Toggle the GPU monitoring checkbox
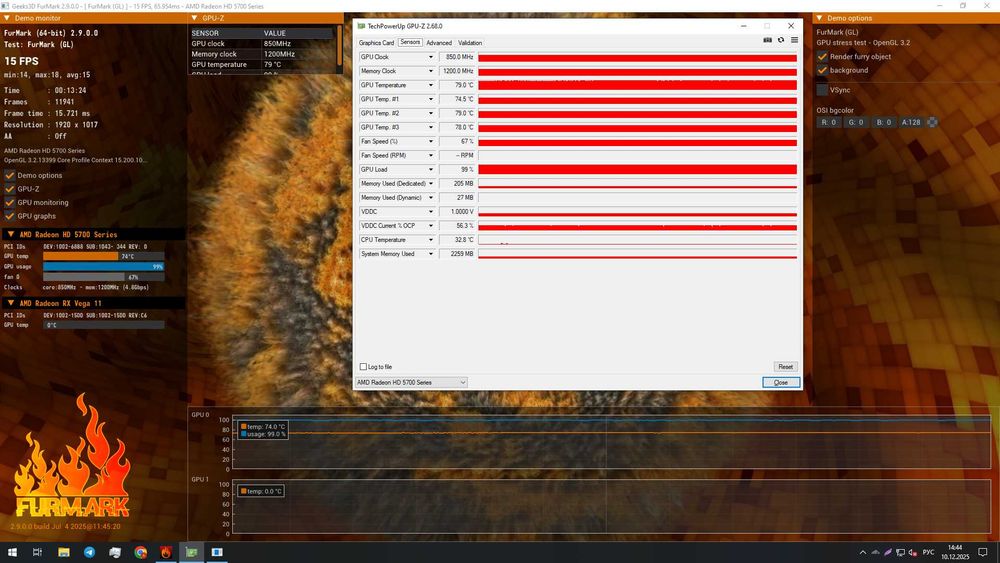 10,202
